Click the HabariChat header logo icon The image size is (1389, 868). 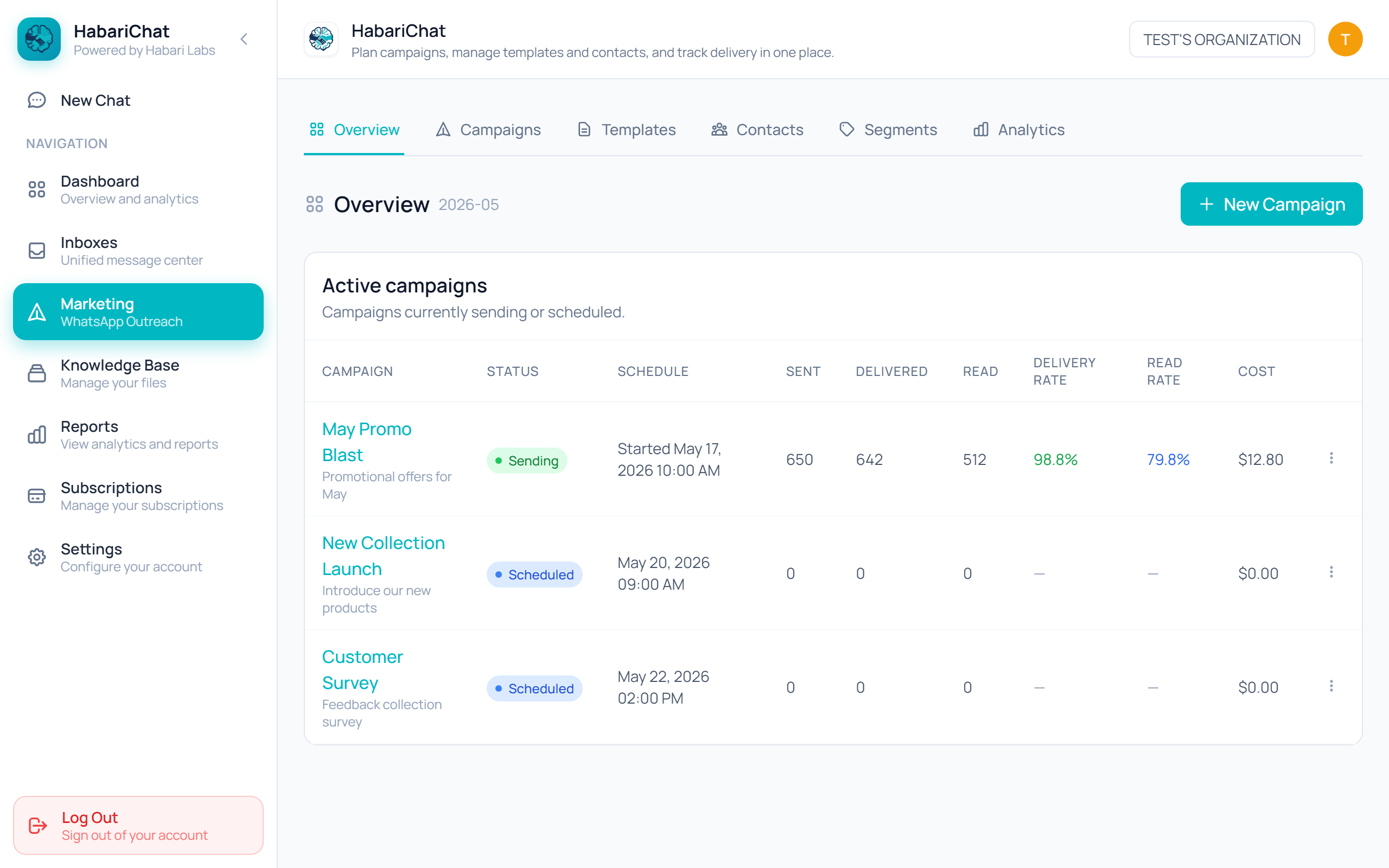pyautogui.click(x=321, y=39)
